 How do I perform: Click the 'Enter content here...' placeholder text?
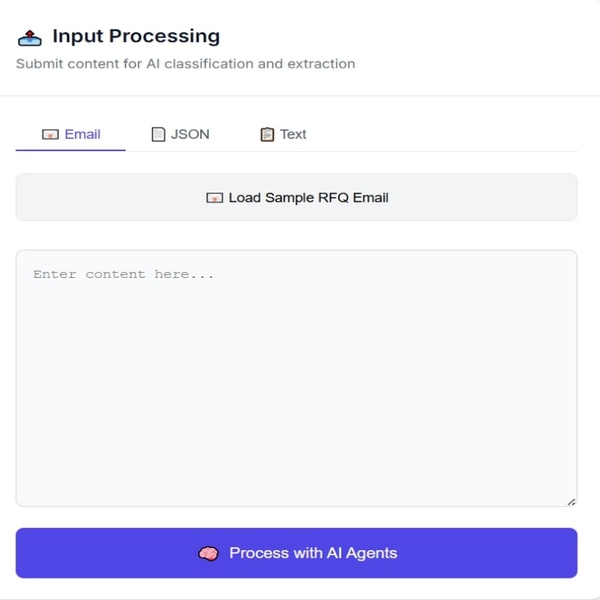tap(124, 274)
